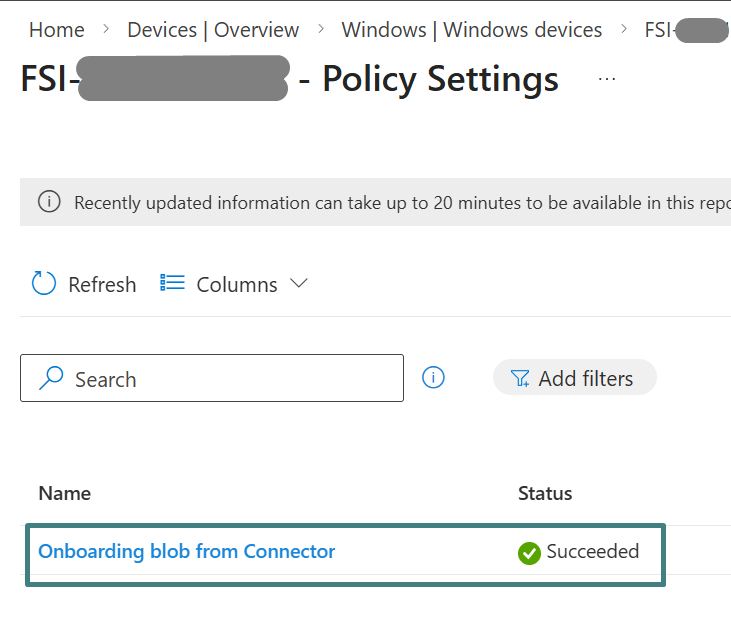Click the magnifier icon in the search box

pyautogui.click(x=50, y=378)
